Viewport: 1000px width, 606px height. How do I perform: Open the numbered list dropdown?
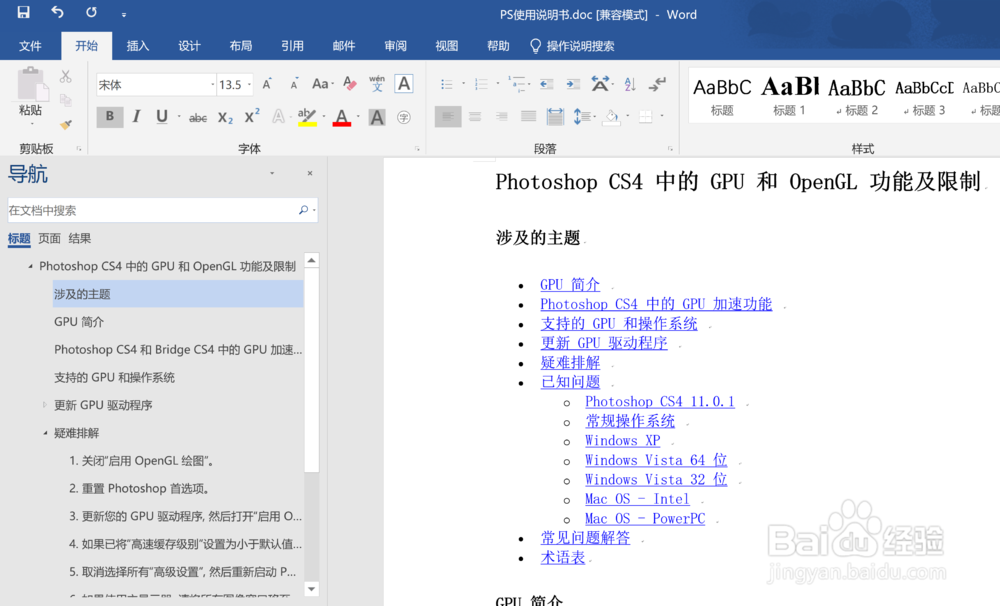click(x=498, y=84)
